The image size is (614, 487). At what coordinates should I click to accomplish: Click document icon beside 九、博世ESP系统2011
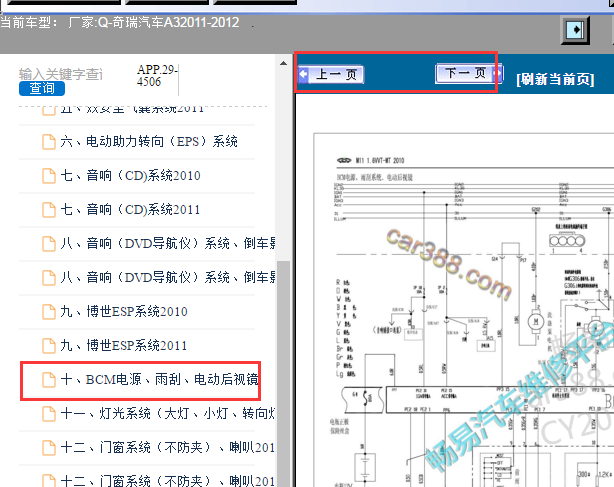pos(49,346)
